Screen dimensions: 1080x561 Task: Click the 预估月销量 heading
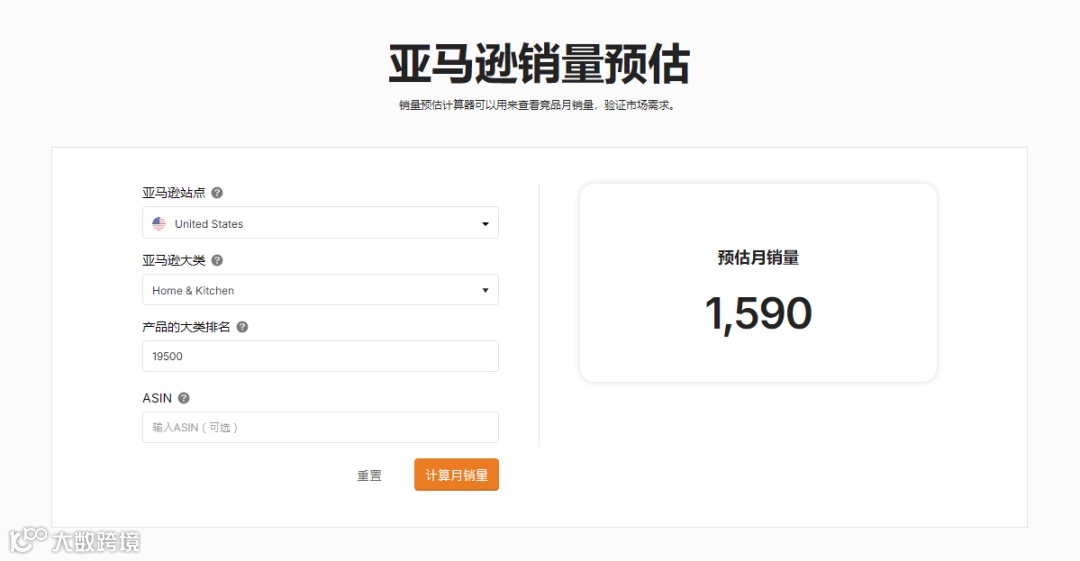tap(758, 258)
